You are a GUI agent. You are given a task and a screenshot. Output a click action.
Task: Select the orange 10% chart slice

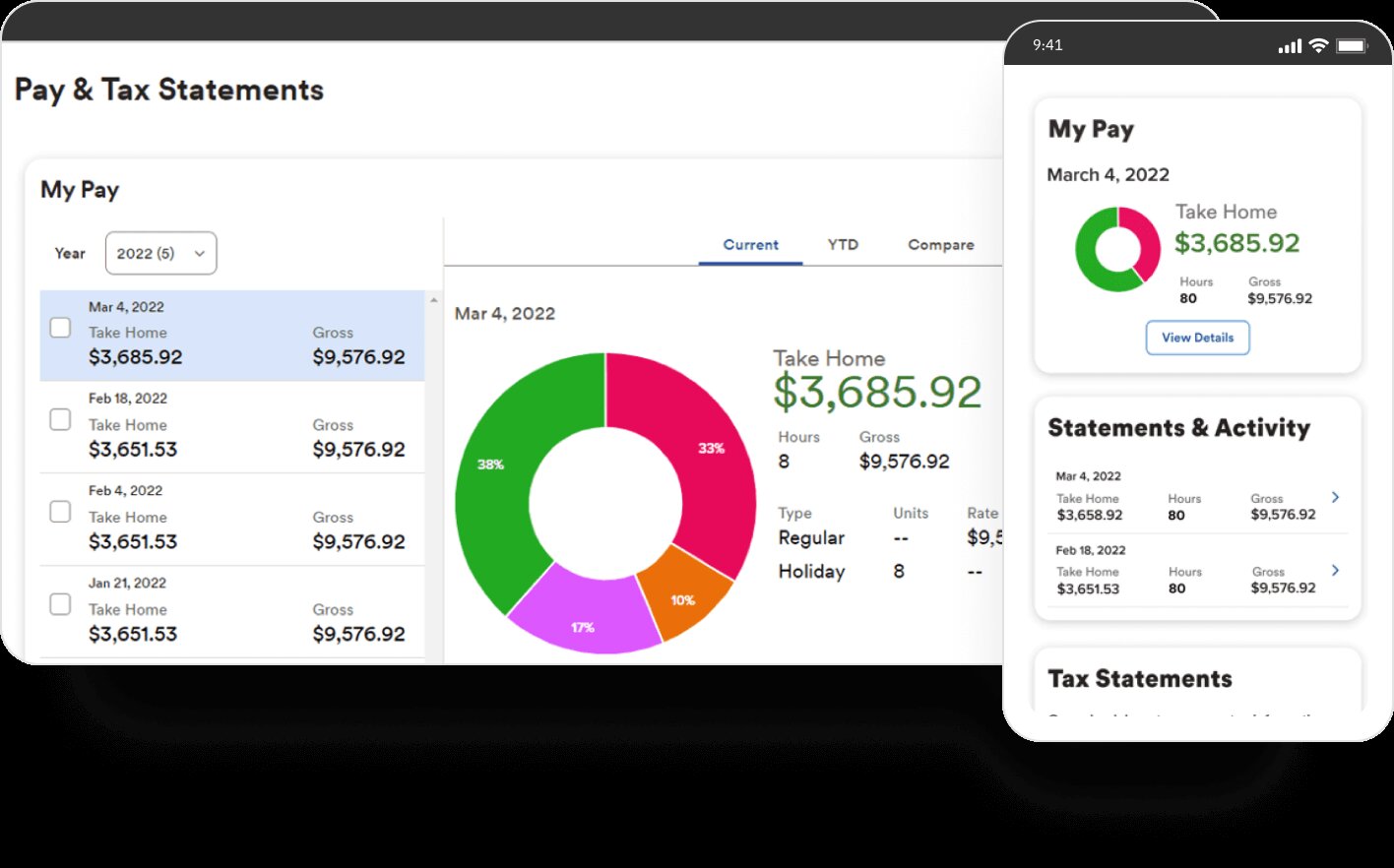pos(682,597)
